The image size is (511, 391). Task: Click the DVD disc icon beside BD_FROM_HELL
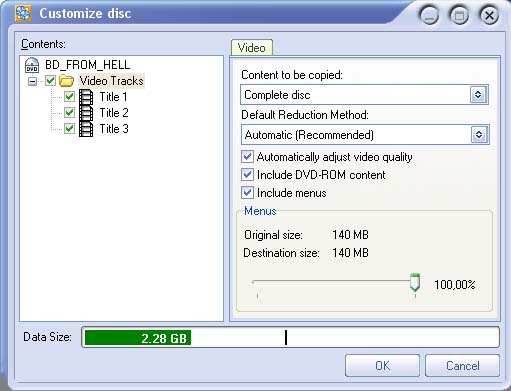pos(32,65)
